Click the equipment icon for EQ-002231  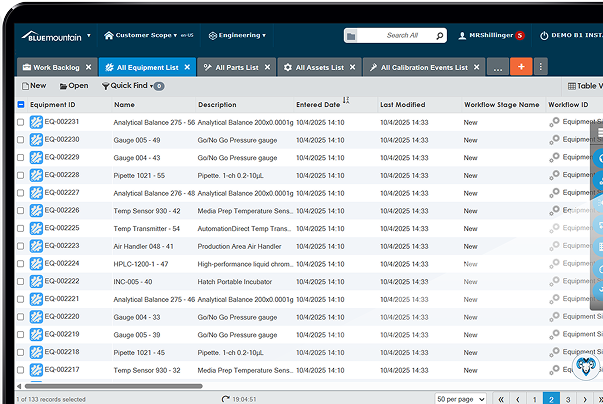37,122
